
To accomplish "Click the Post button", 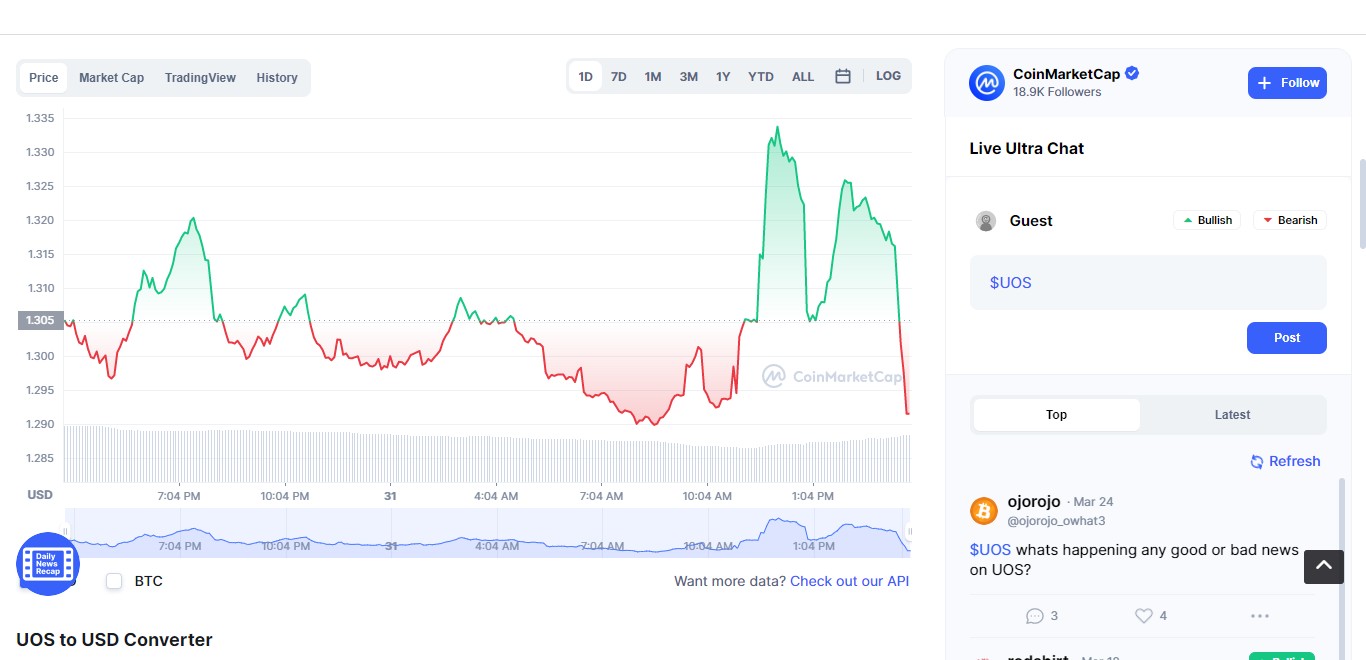I will click(x=1287, y=338).
